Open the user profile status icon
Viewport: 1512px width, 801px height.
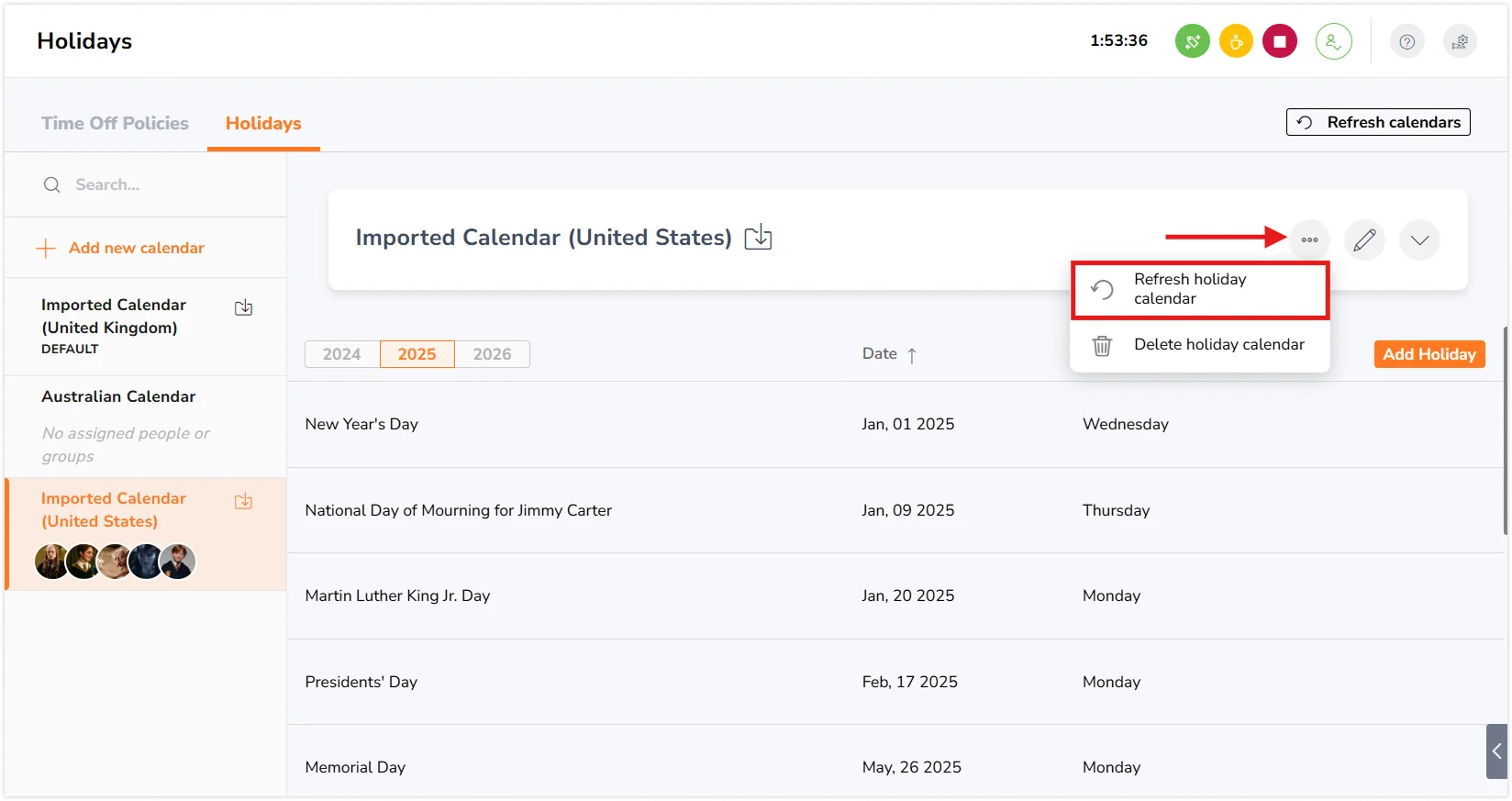pos(1333,41)
